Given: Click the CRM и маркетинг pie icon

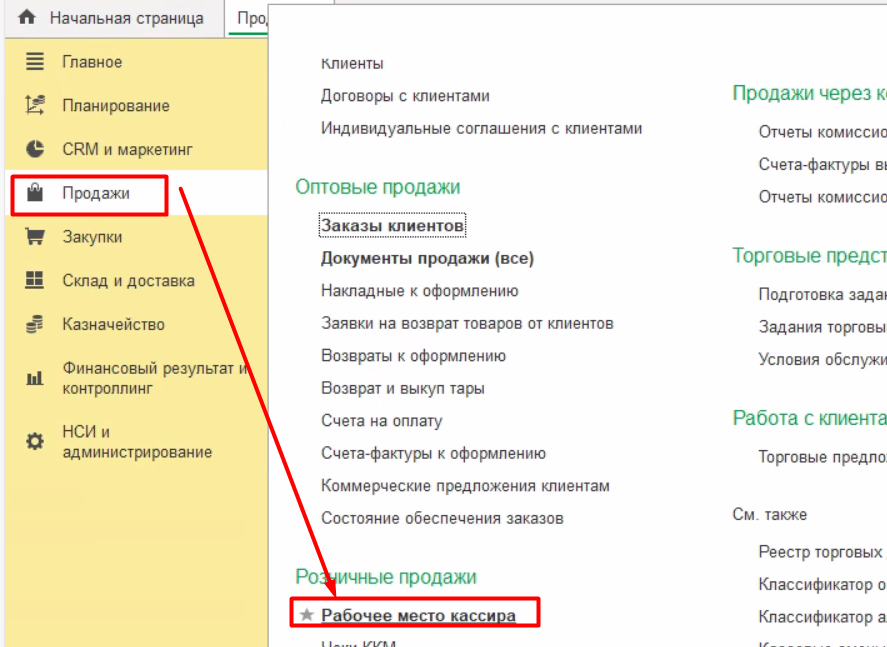Looking at the screenshot, I should click(35, 149).
